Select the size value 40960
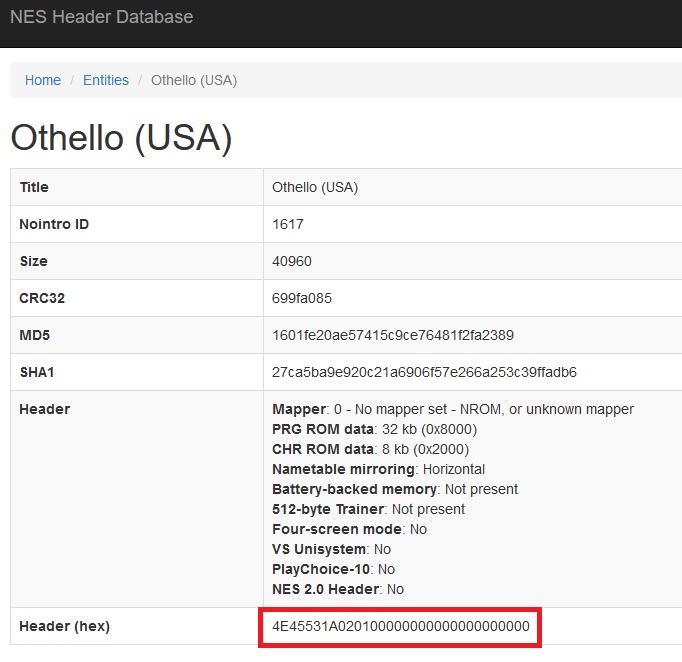 292,261
